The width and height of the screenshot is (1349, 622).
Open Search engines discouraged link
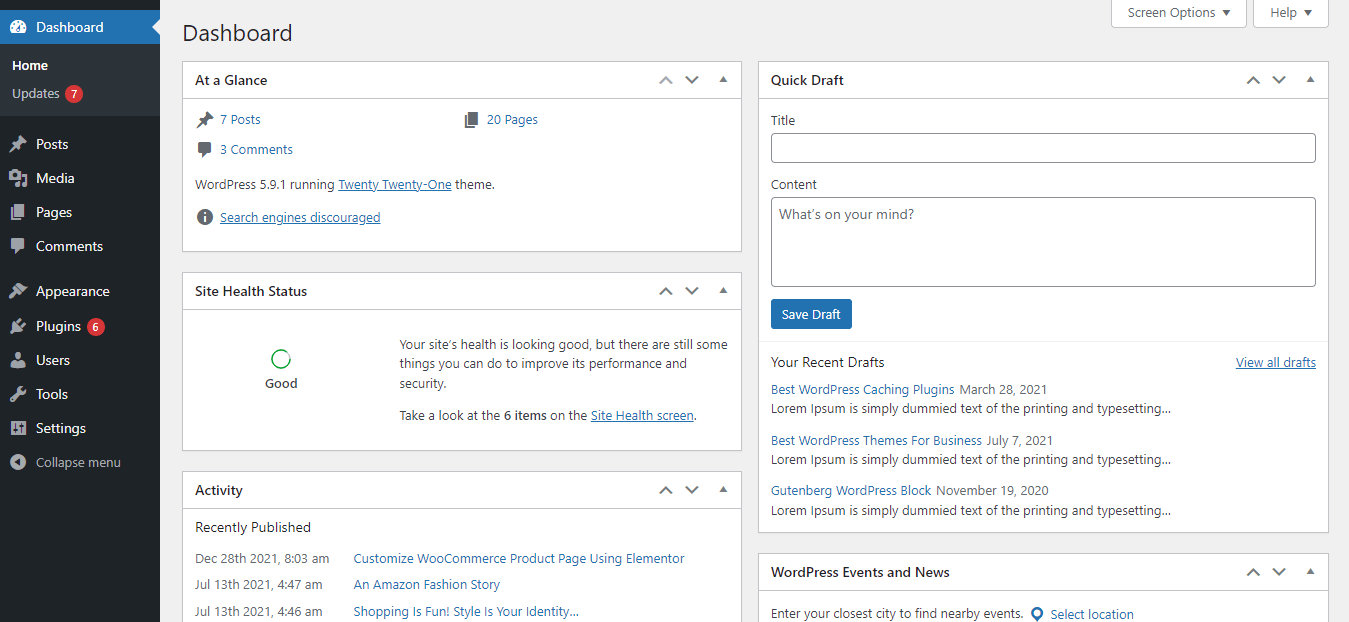pyautogui.click(x=300, y=217)
